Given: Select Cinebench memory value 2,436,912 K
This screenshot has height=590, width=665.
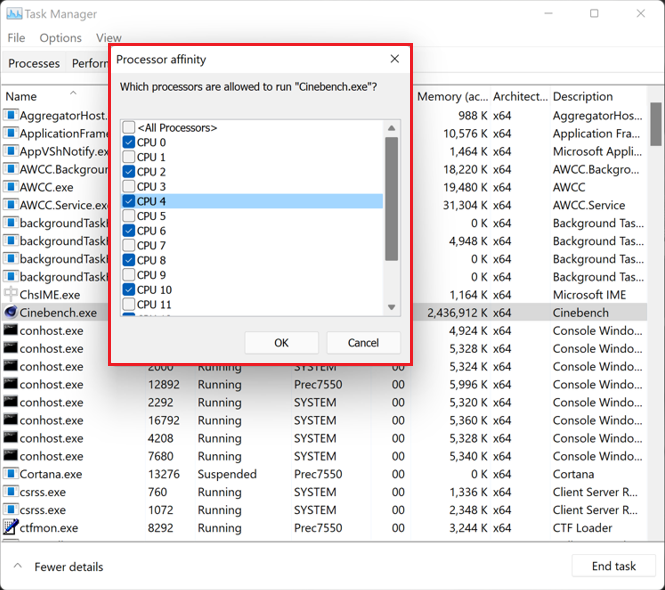Looking at the screenshot, I should (x=457, y=313).
